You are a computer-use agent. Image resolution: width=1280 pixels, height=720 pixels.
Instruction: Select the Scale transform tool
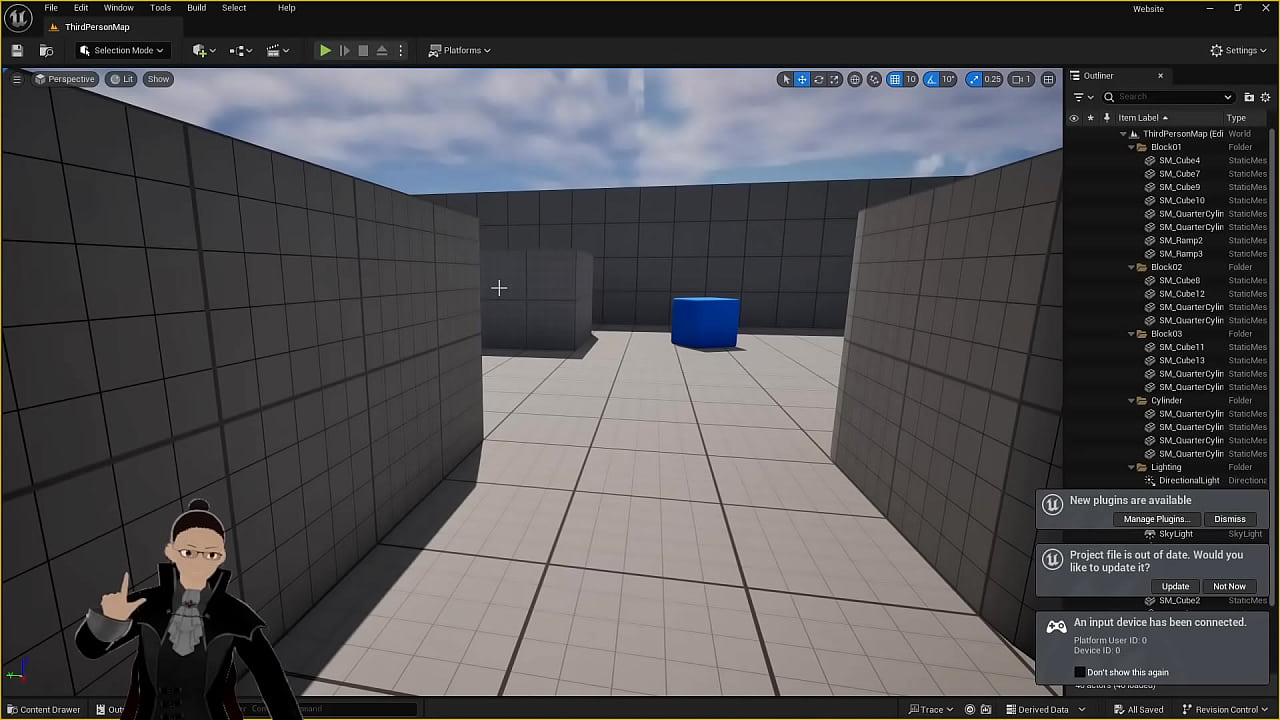(836, 79)
